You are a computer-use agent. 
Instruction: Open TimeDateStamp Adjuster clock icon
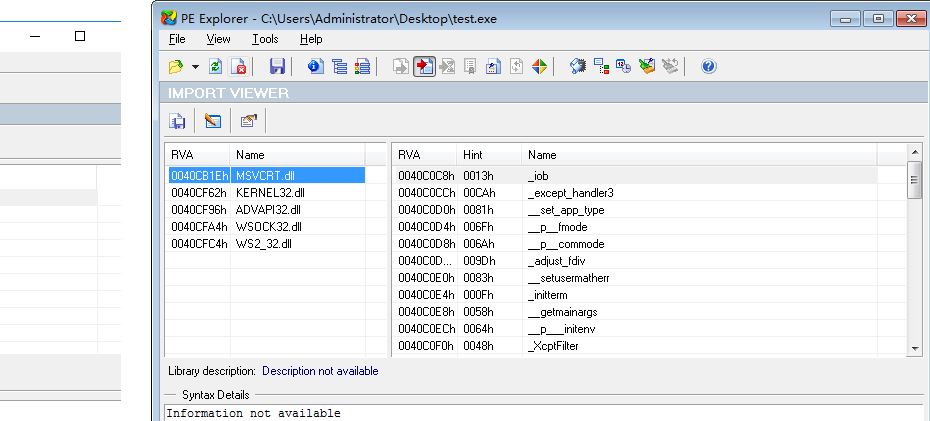(623, 66)
